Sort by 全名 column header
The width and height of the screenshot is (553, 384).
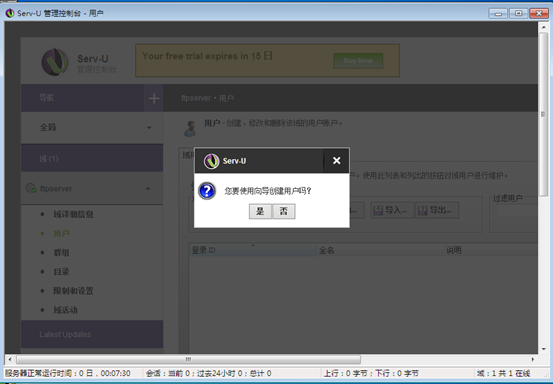pyautogui.click(x=381, y=250)
